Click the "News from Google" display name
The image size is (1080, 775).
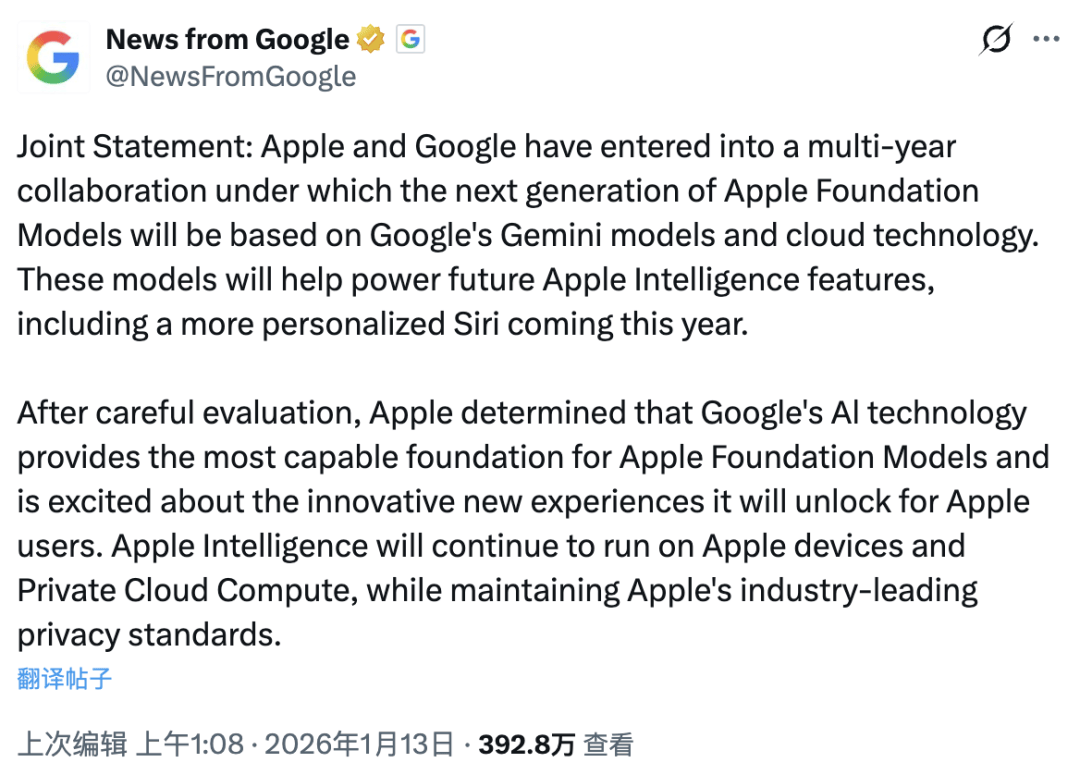pos(227,40)
